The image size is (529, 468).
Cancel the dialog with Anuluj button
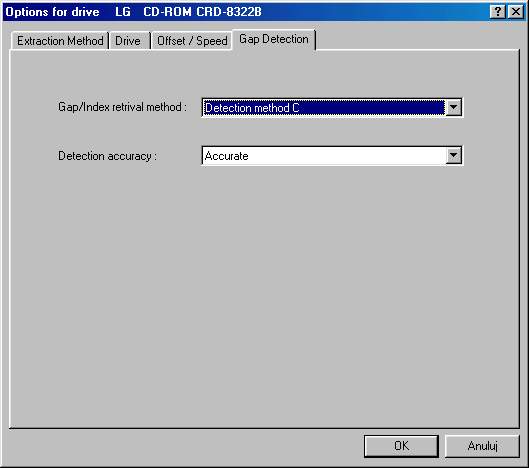[482, 446]
